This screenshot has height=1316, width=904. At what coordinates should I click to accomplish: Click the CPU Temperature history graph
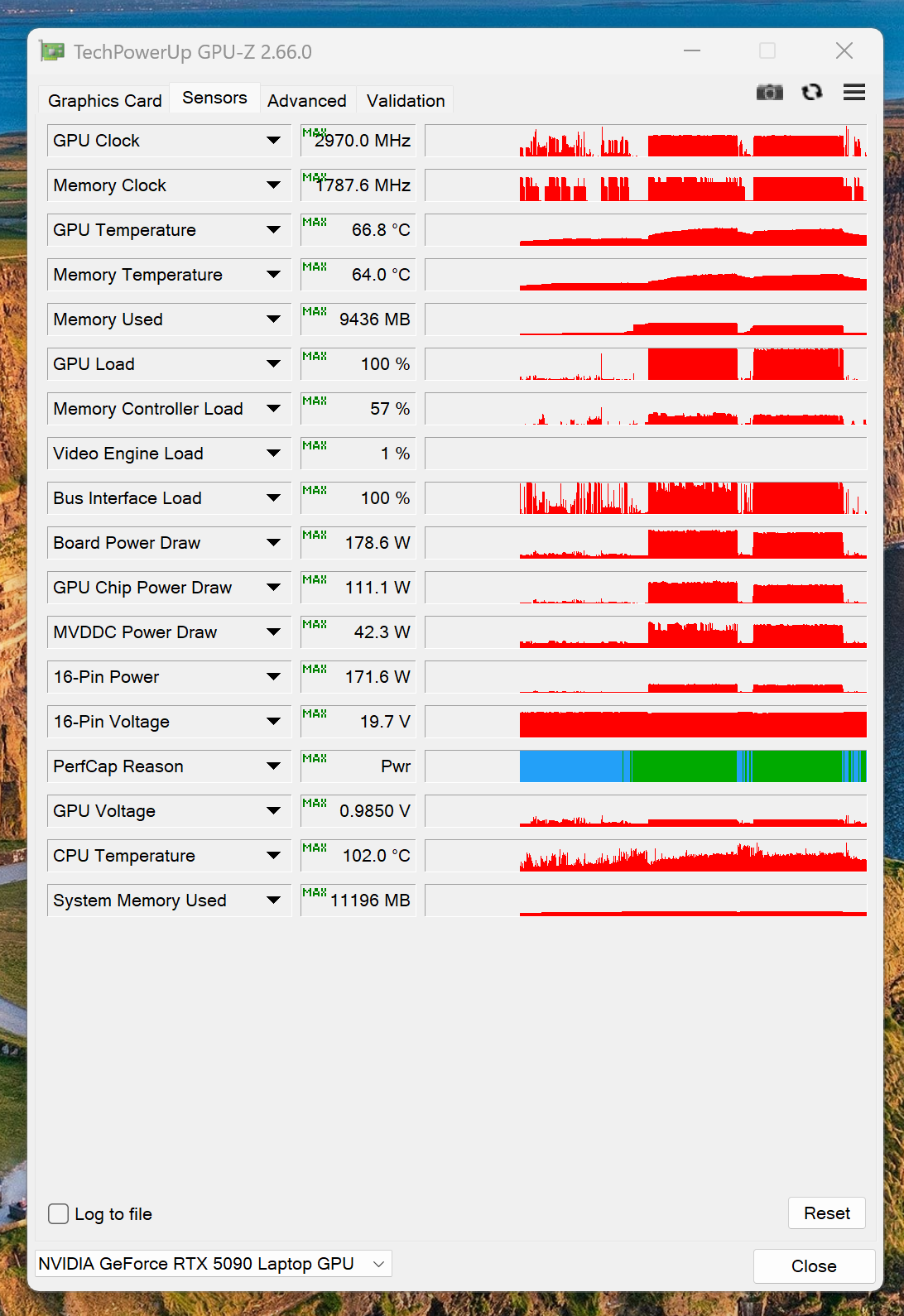click(646, 856)
